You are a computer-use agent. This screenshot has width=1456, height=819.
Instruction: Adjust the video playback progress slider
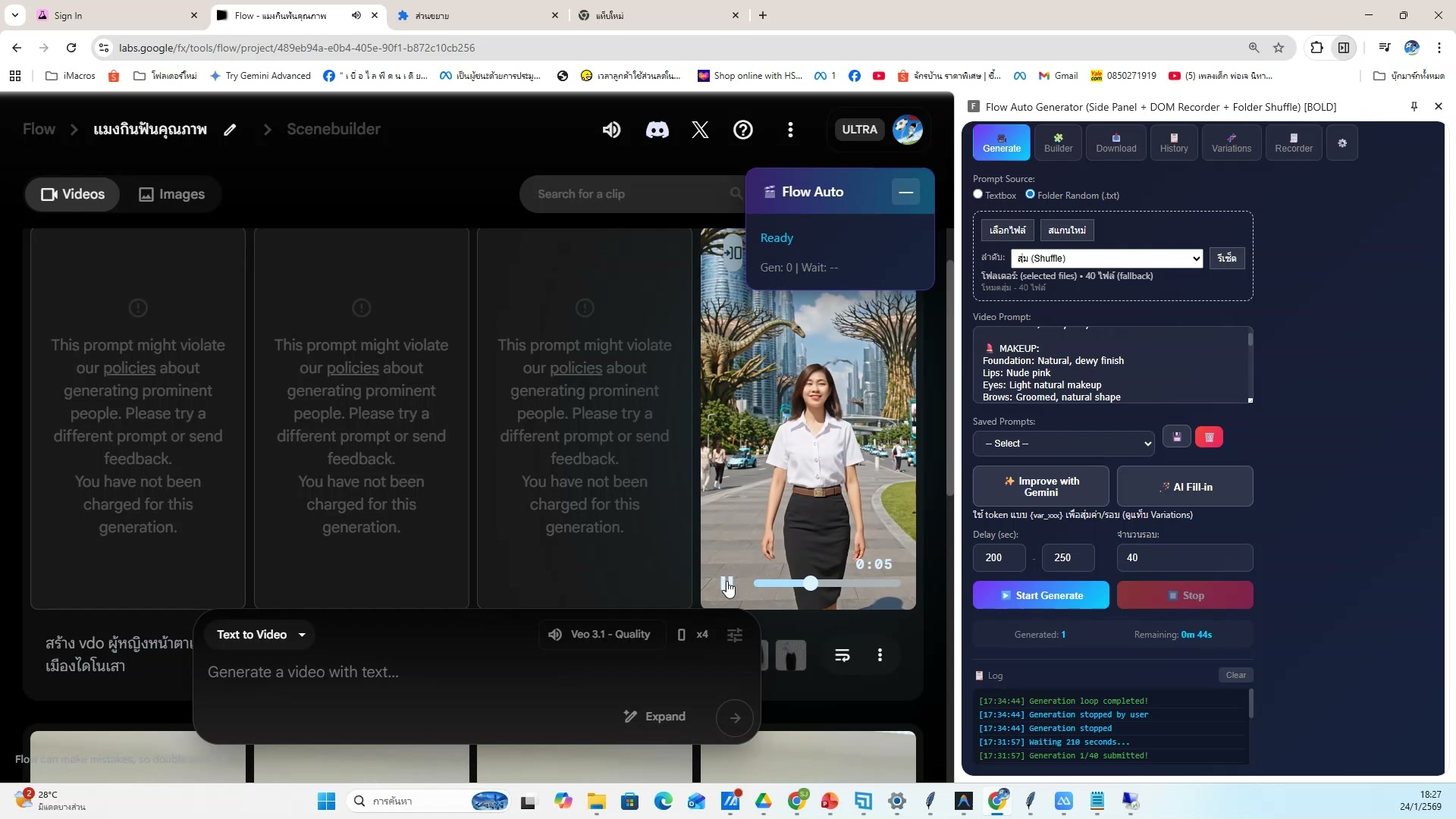point(811,583)
